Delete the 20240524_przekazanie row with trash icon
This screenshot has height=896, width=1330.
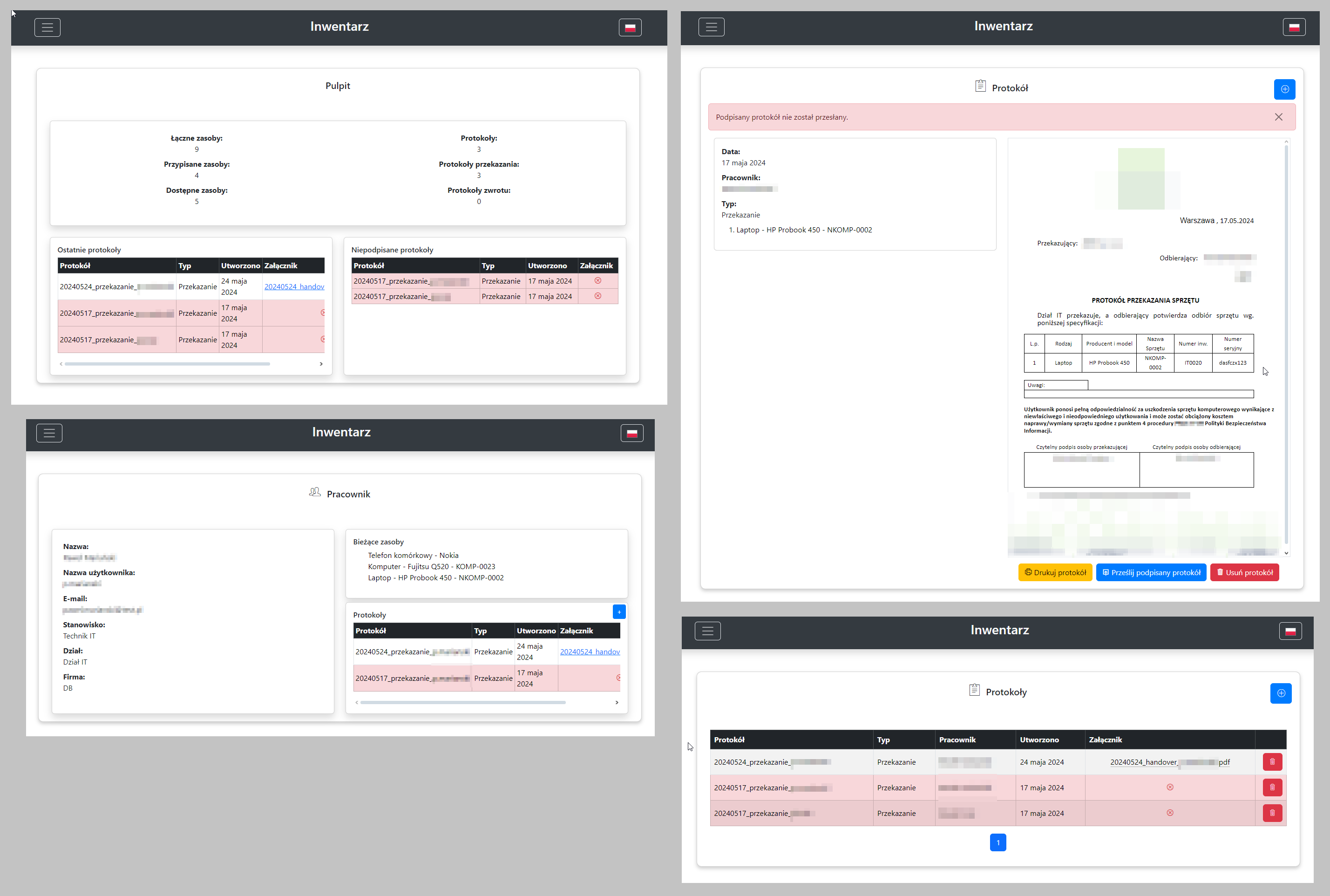coord(1272,762)
